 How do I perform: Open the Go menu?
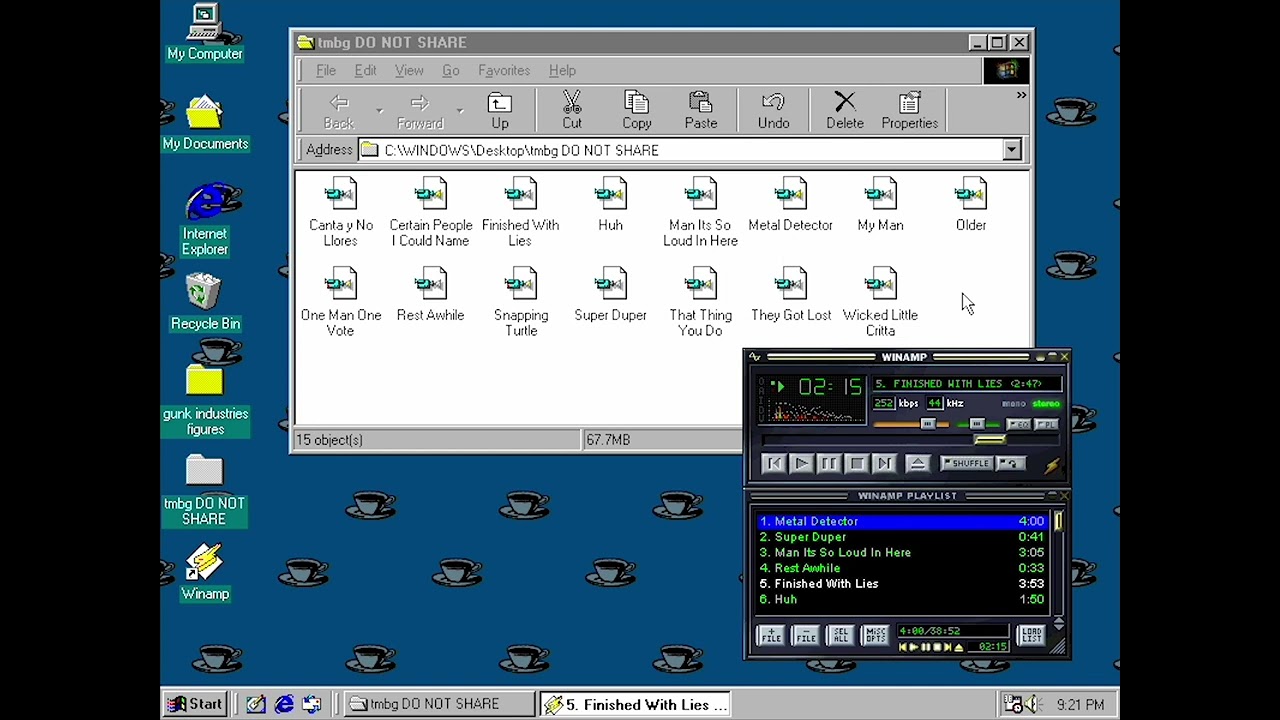[451, 70]
